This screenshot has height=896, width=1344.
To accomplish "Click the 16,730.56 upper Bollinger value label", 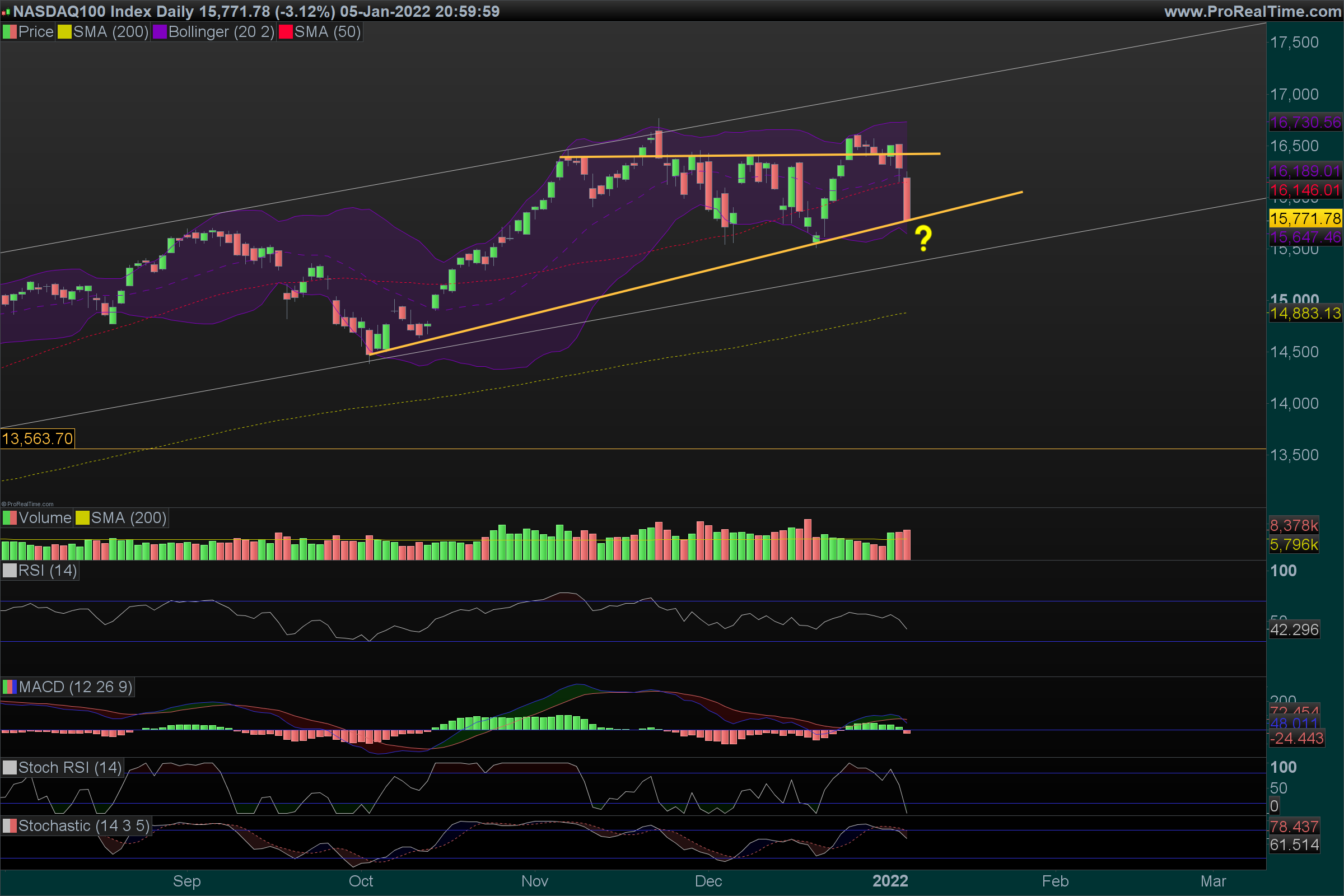I will tap(1305, 122).
